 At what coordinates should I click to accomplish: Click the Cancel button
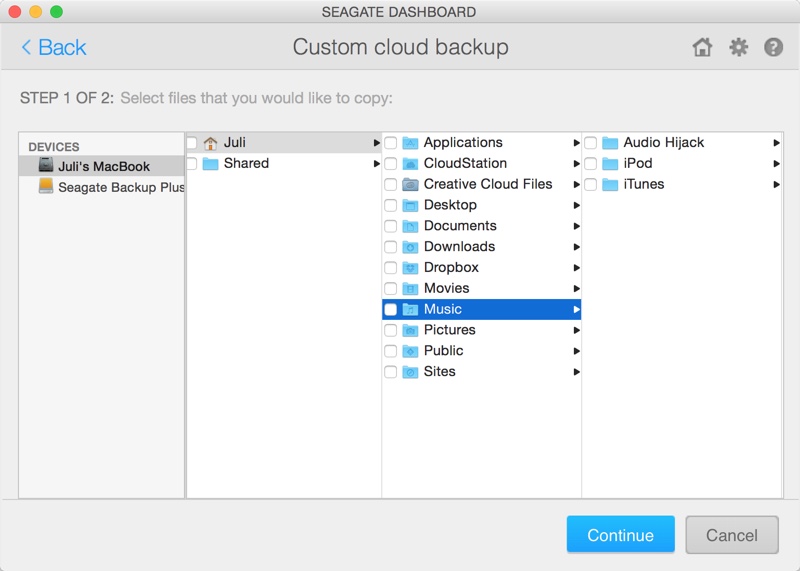click(x=731, y=535)
